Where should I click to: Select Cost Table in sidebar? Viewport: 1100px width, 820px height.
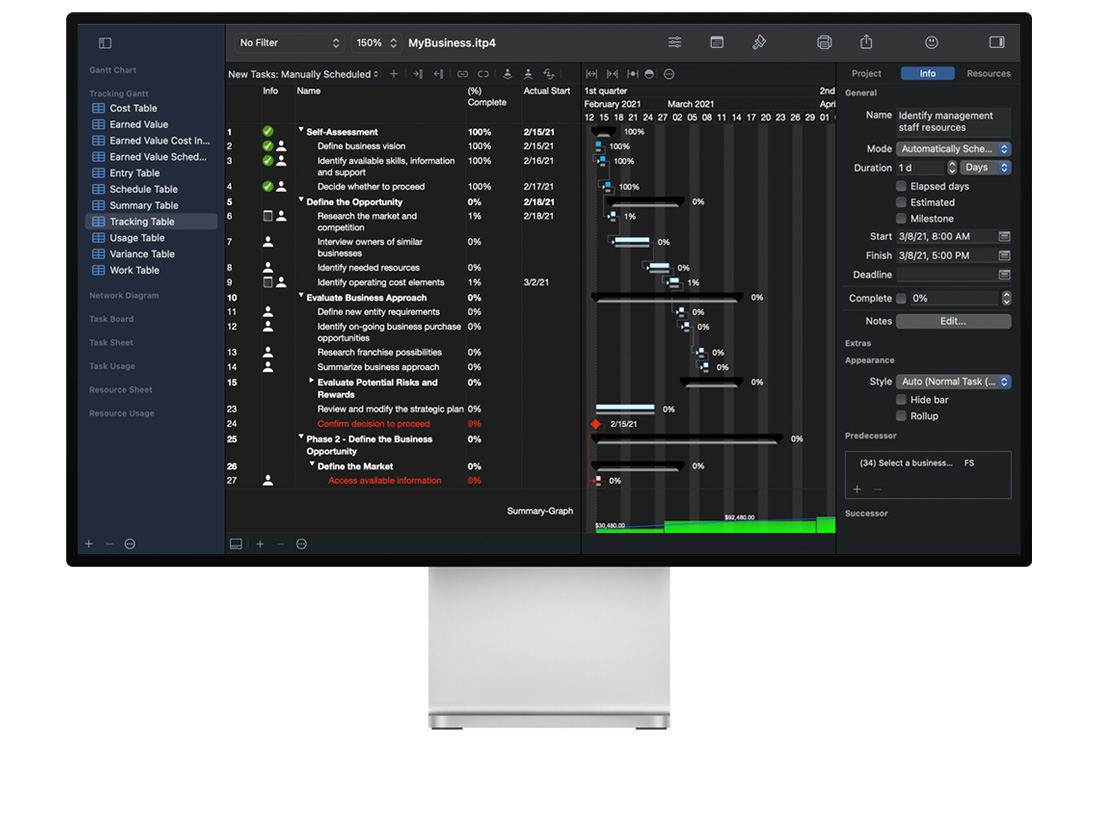[x=151, y=108]
